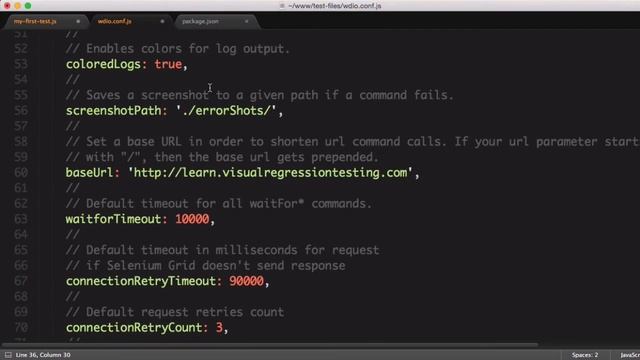Click the document proxy icon in title bar
The height and width of the screenshot is (360, 640).
click(282, 6)
